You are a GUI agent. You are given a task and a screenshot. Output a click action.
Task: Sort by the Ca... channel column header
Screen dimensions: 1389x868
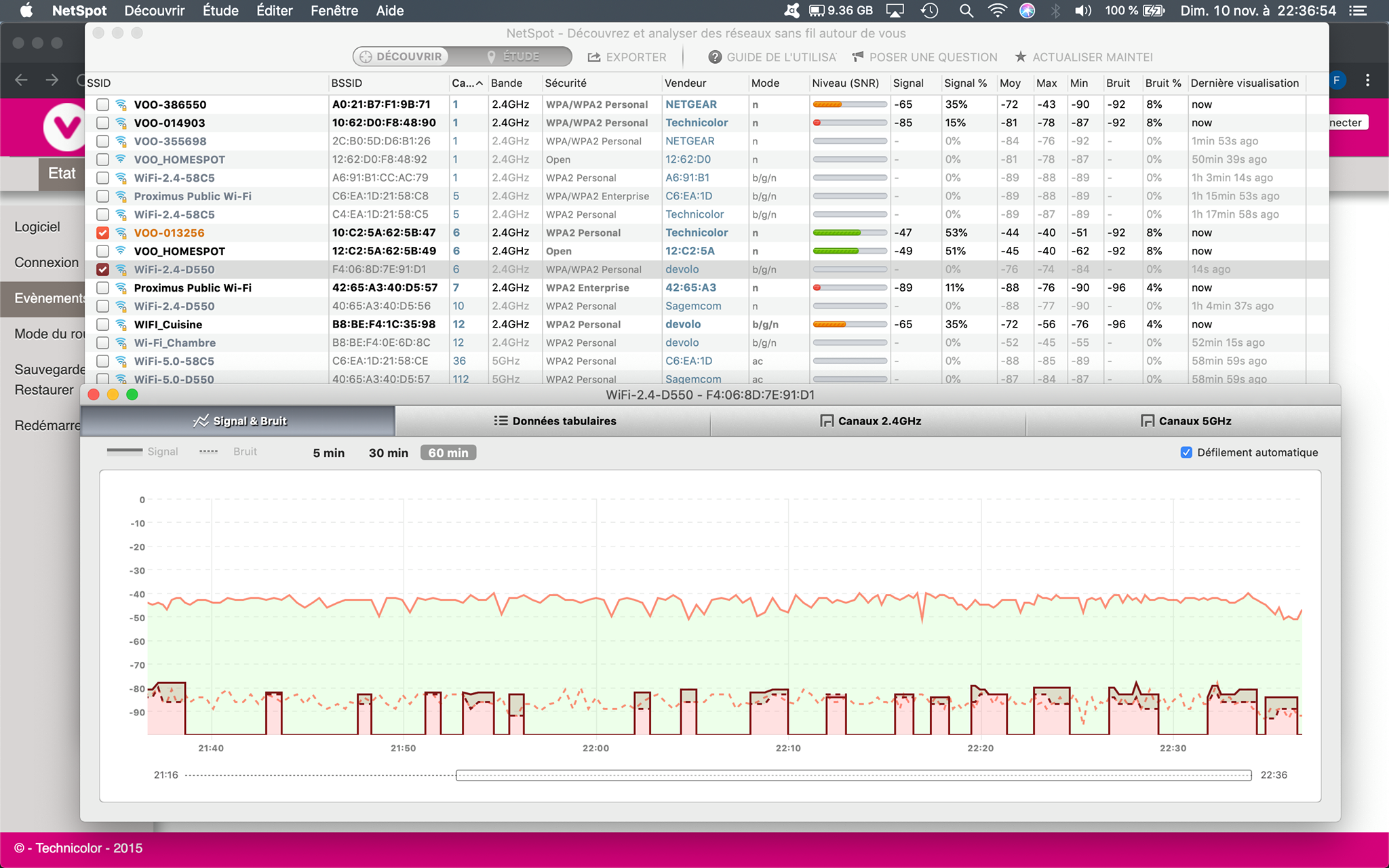pyautogui.click(x=467, y=83)
